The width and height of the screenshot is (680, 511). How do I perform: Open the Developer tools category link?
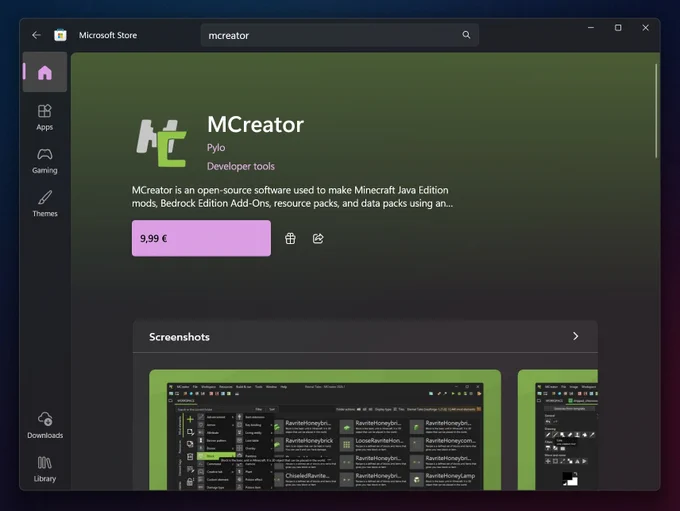(241, 166)
